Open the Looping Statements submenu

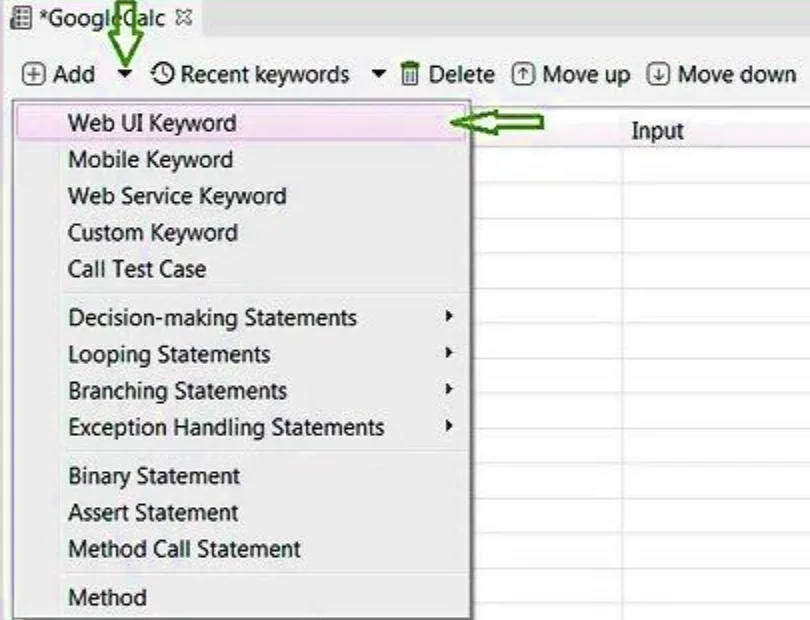169,354
